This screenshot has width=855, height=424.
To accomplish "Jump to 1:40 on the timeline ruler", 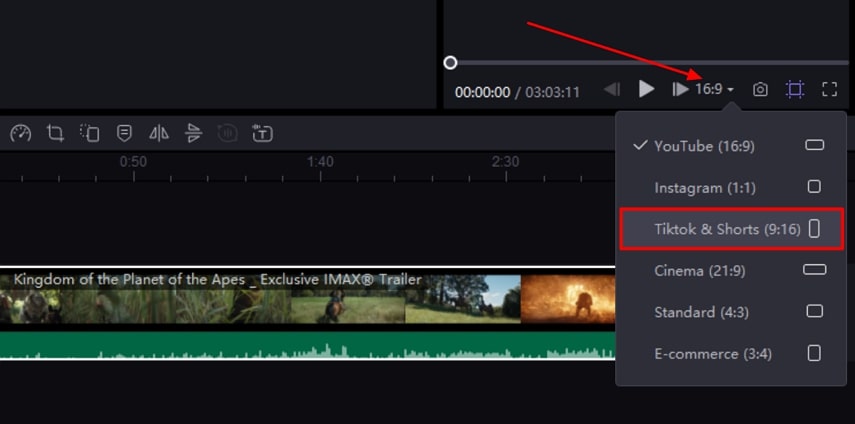I will click(320, 162).
